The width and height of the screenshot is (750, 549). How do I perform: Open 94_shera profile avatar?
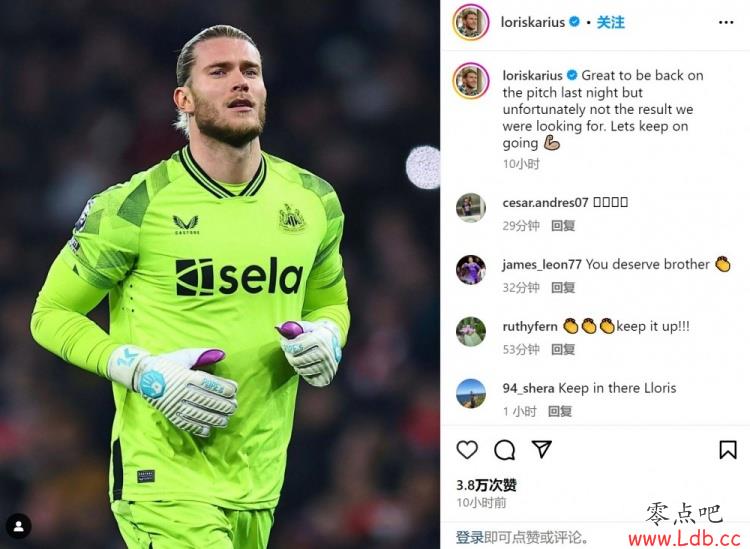pos(471,394)
